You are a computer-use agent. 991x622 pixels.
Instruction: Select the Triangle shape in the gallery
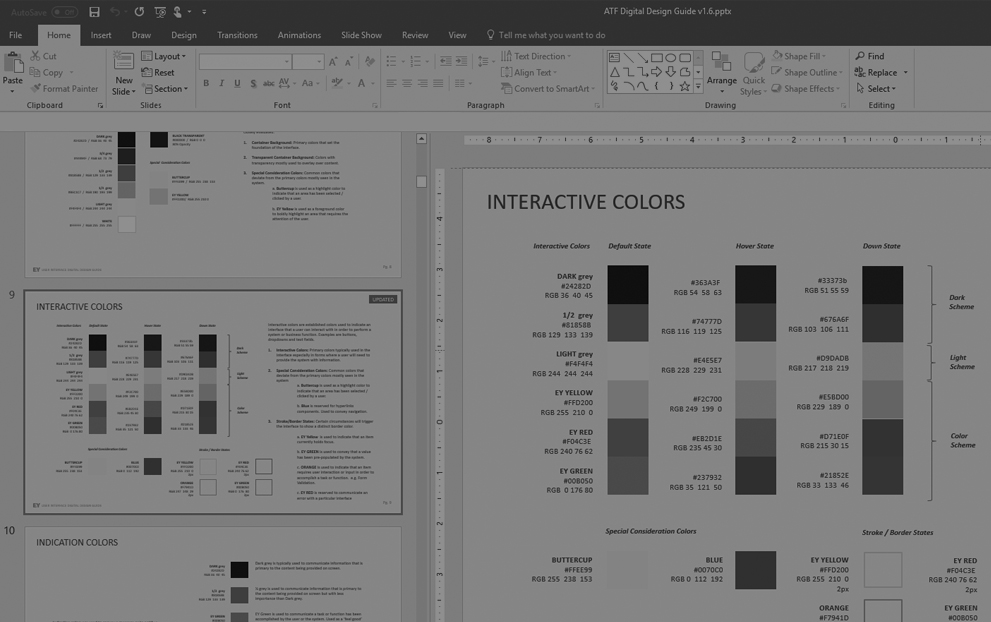coord(614,71)
